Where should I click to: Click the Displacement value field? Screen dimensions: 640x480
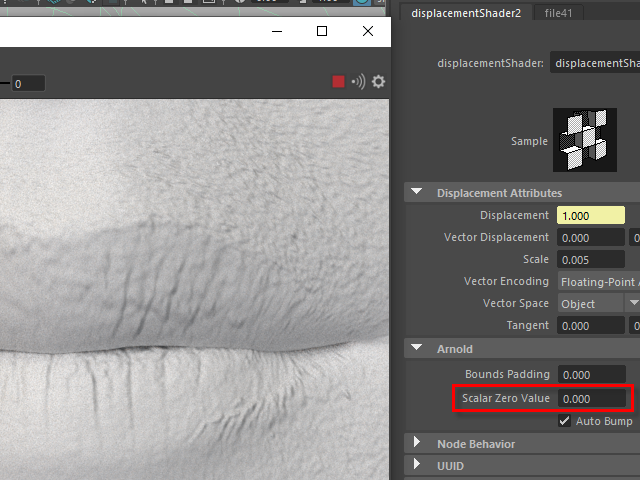pos(591,215)
